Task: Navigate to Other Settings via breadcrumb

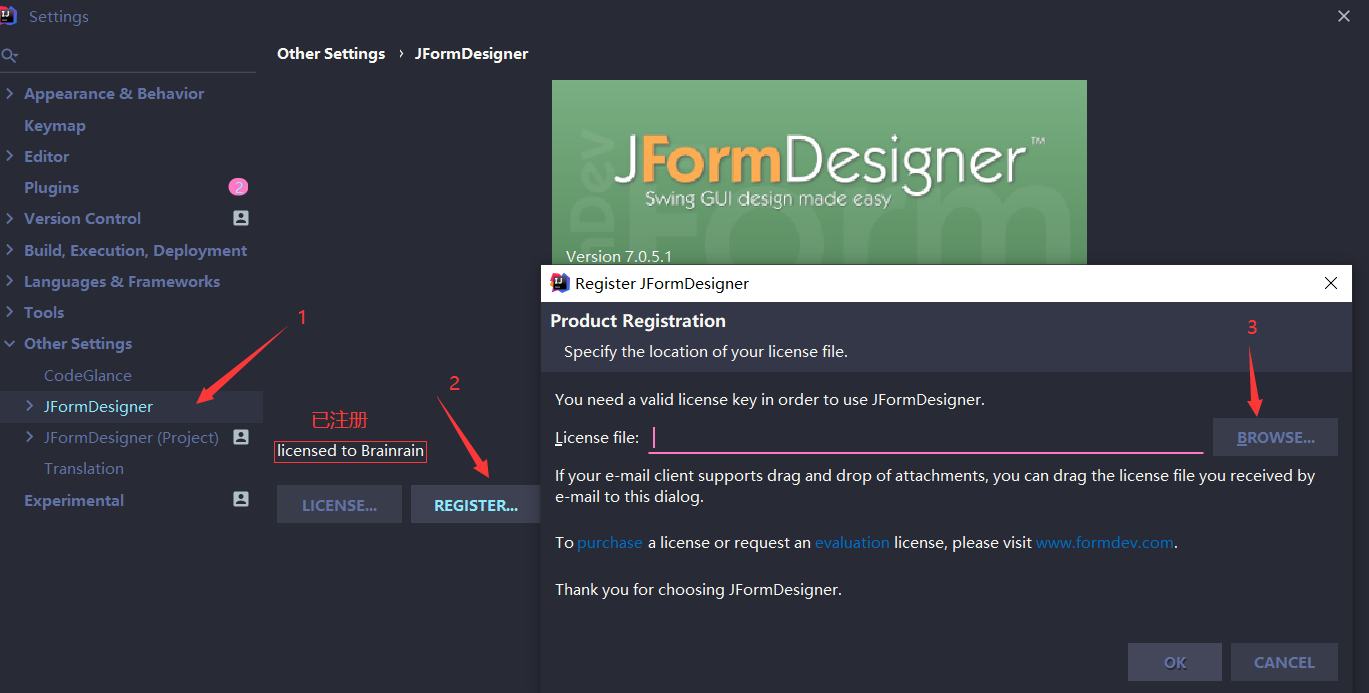Action: (331, 53)
